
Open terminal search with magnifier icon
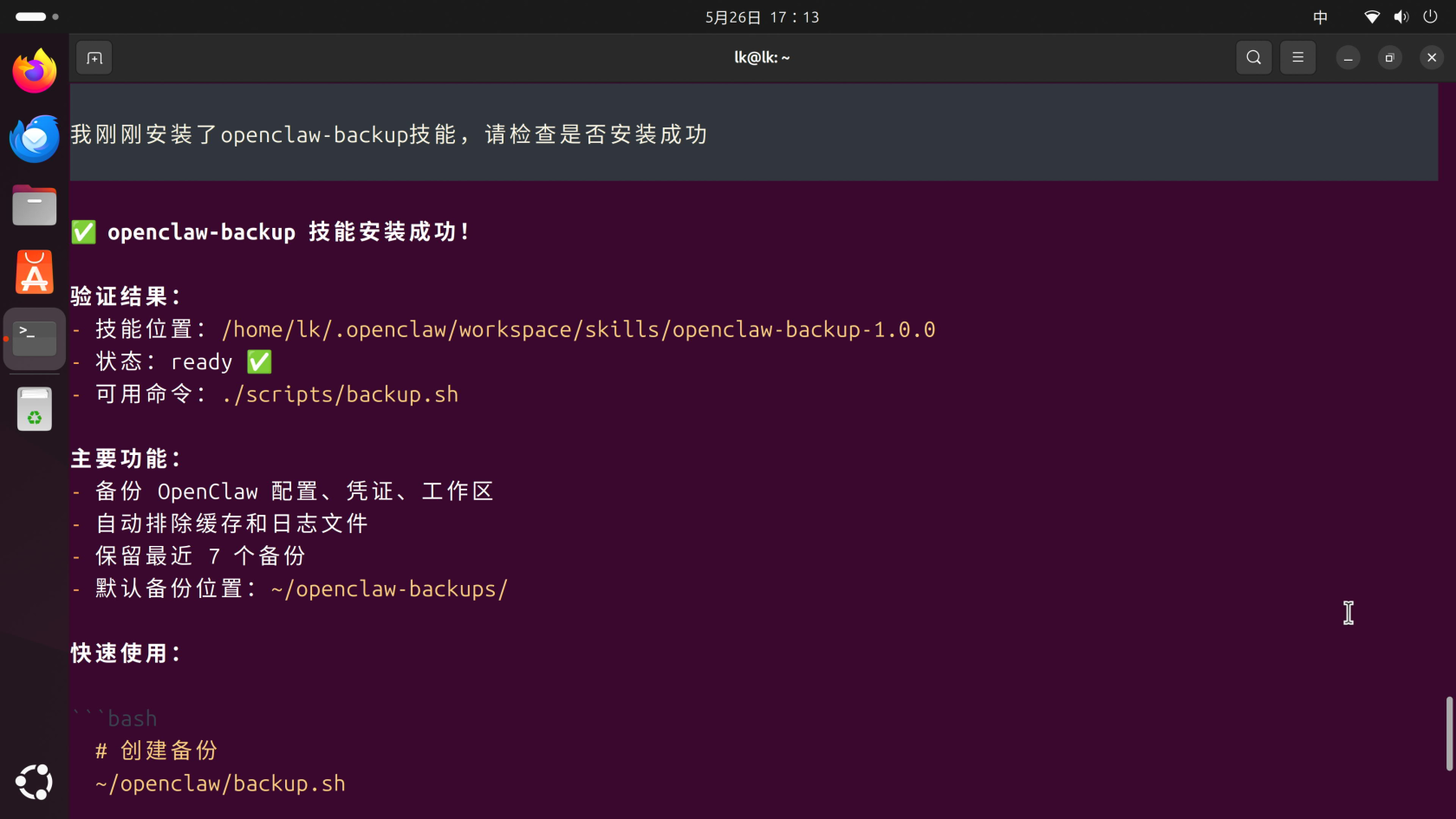[x=1253, y=58]
